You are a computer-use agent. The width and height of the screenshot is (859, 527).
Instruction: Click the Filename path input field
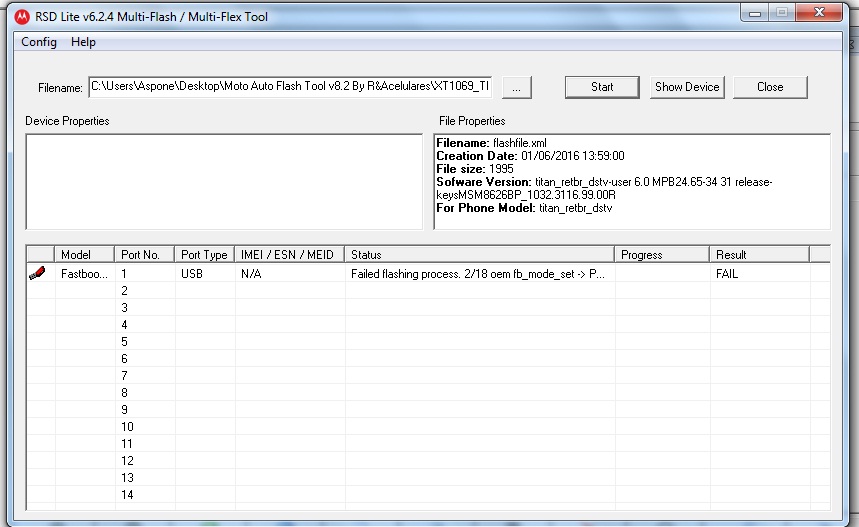[x=290, y=87]
